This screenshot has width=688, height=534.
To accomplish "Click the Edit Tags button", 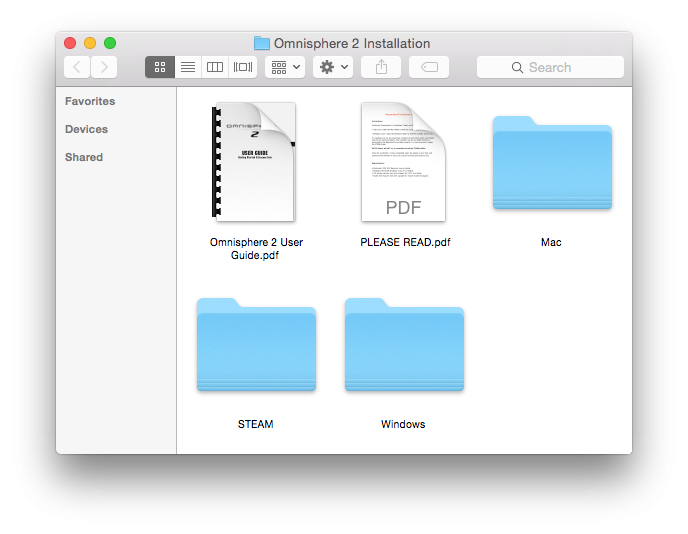I will point(429,67).
